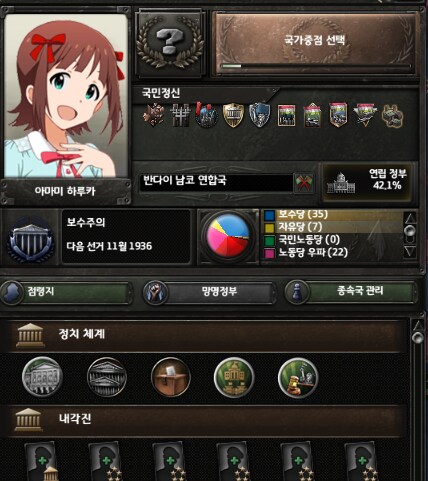Screen dimensions: 428x481
Task: Click the ballot box political system icon
Action: [x=171, y=377]
